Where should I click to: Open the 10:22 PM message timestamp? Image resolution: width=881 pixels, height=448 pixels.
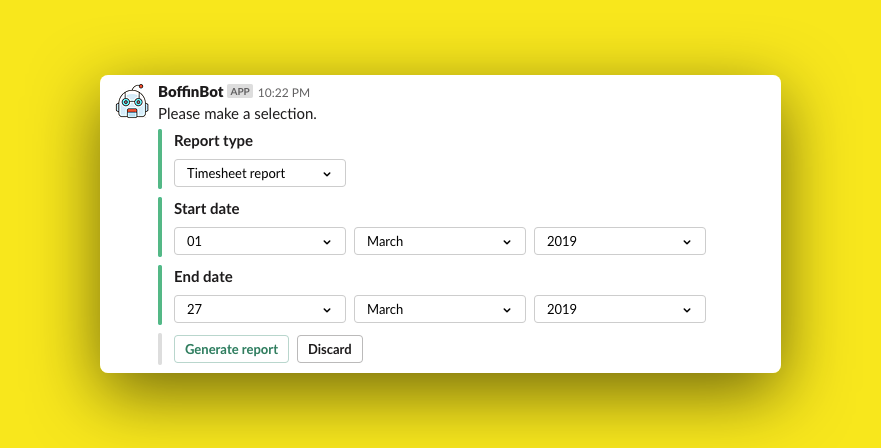pyautogui.click(x=284, y=93)
